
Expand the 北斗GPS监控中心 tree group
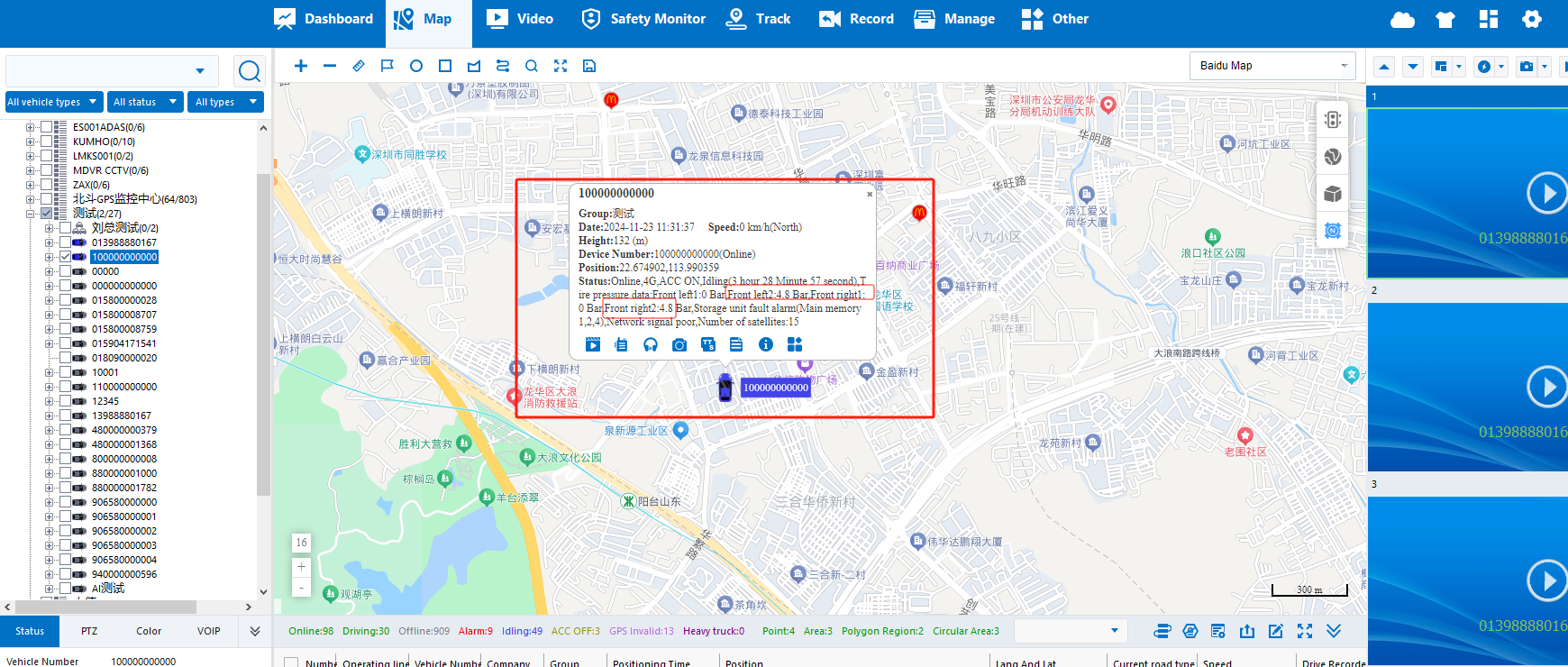point(31,199)
